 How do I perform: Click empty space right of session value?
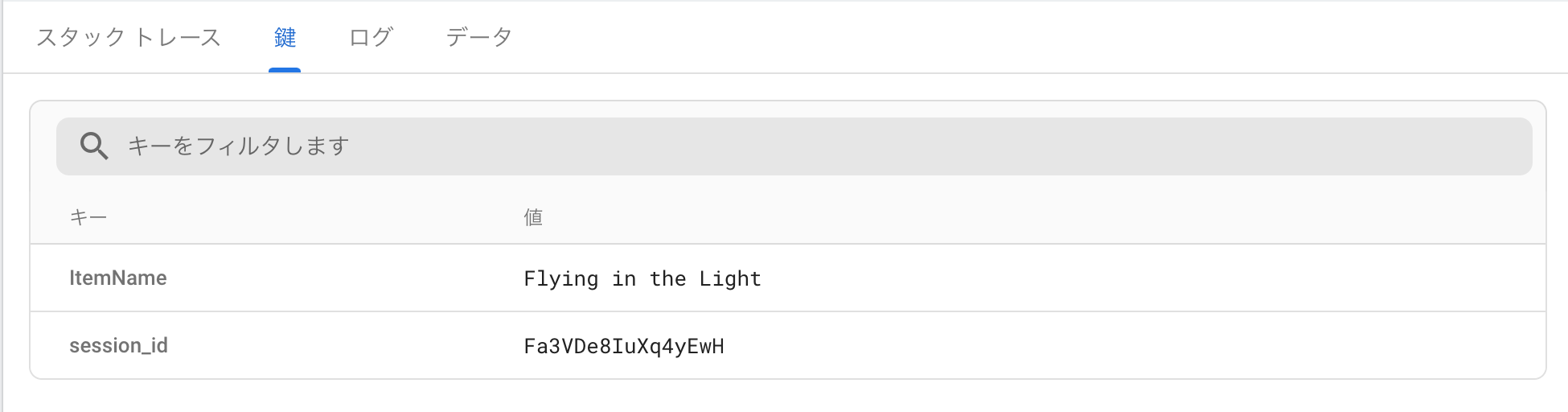[1126, 346]
